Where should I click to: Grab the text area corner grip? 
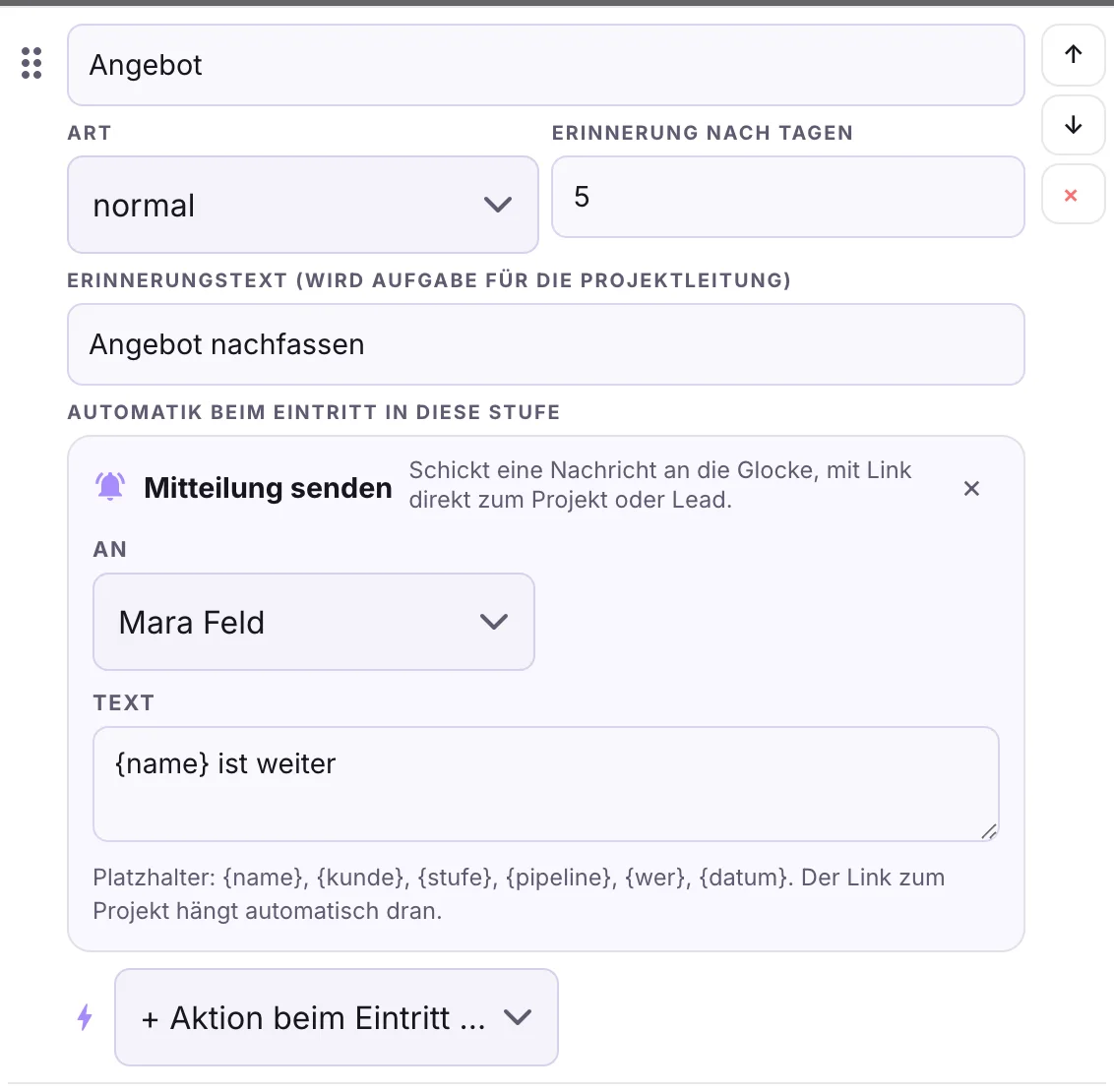(988, 830)
